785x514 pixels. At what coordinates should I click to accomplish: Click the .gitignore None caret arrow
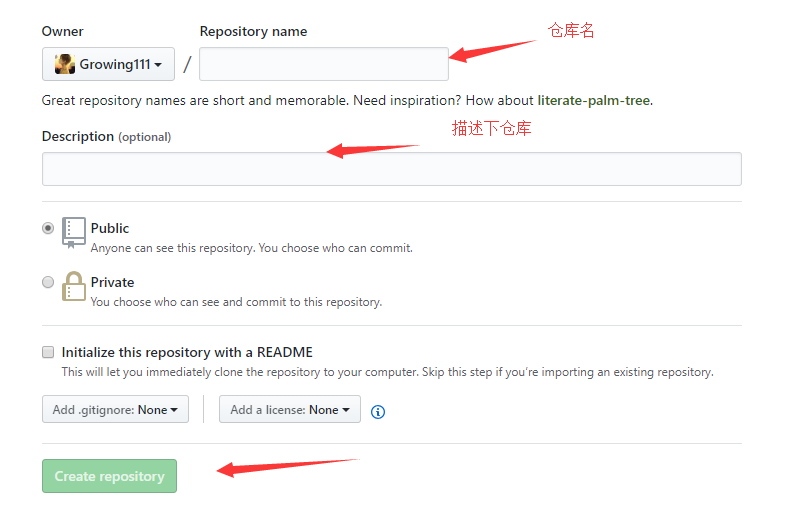click(174, 410)
